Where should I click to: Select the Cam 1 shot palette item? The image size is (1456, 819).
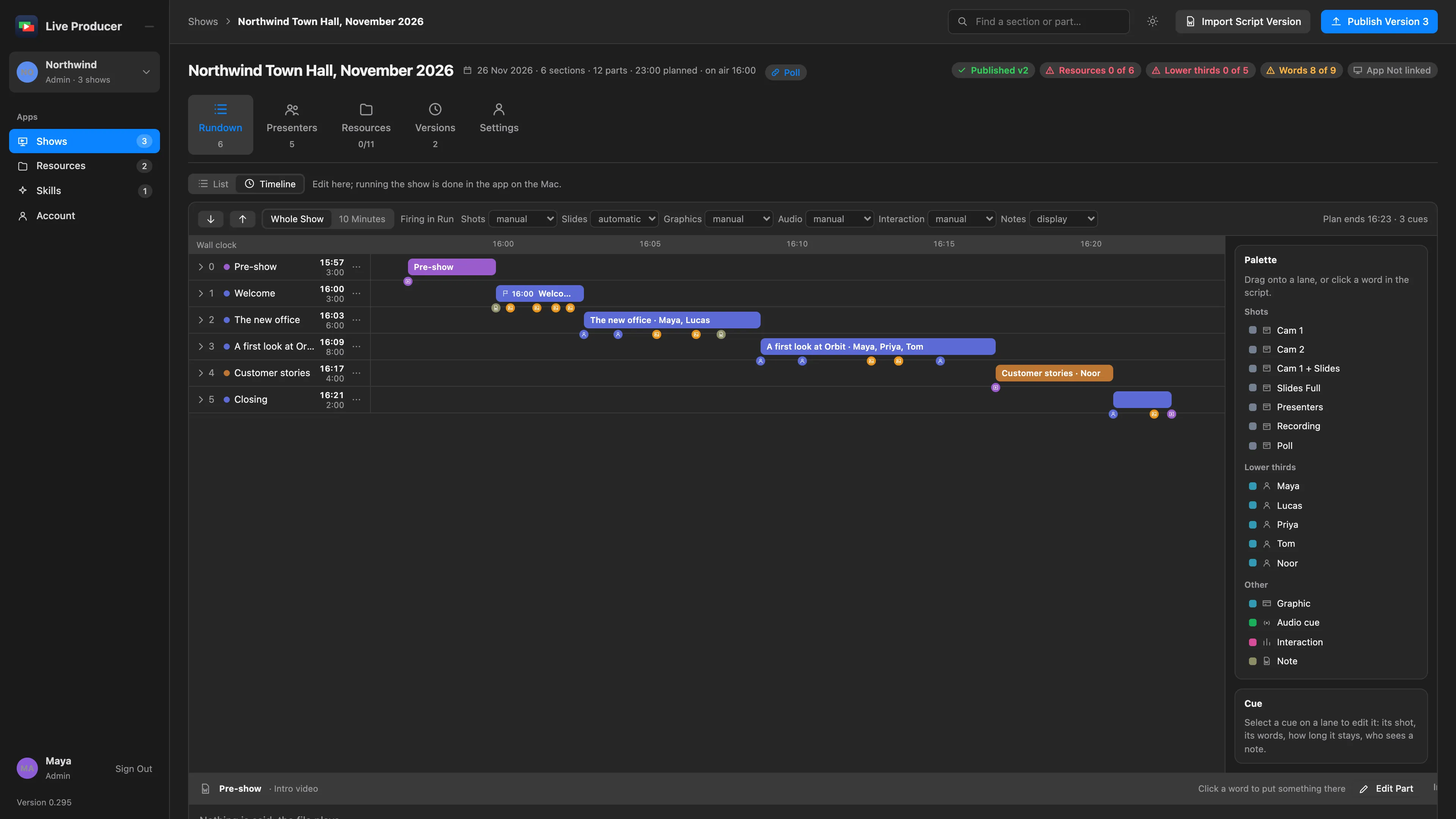[1330, 331]
